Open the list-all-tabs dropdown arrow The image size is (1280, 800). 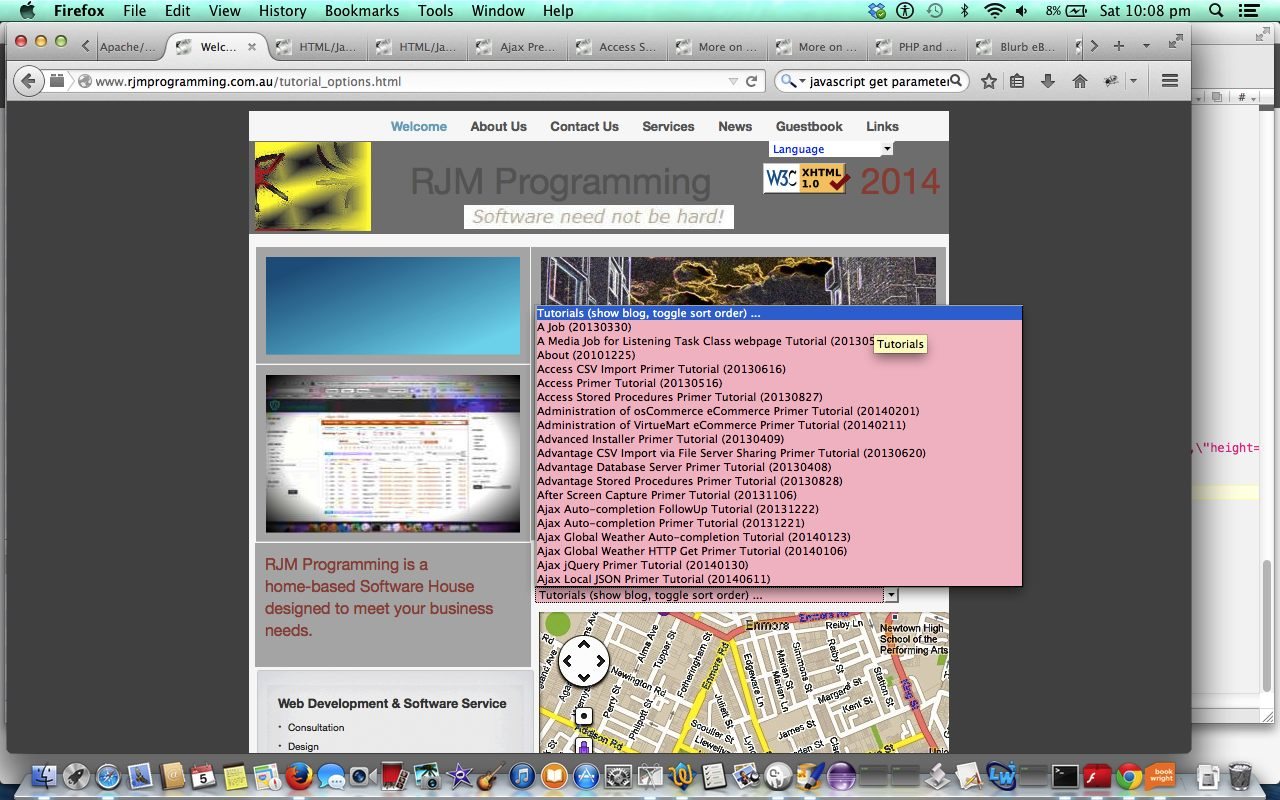coord(1146,46)
